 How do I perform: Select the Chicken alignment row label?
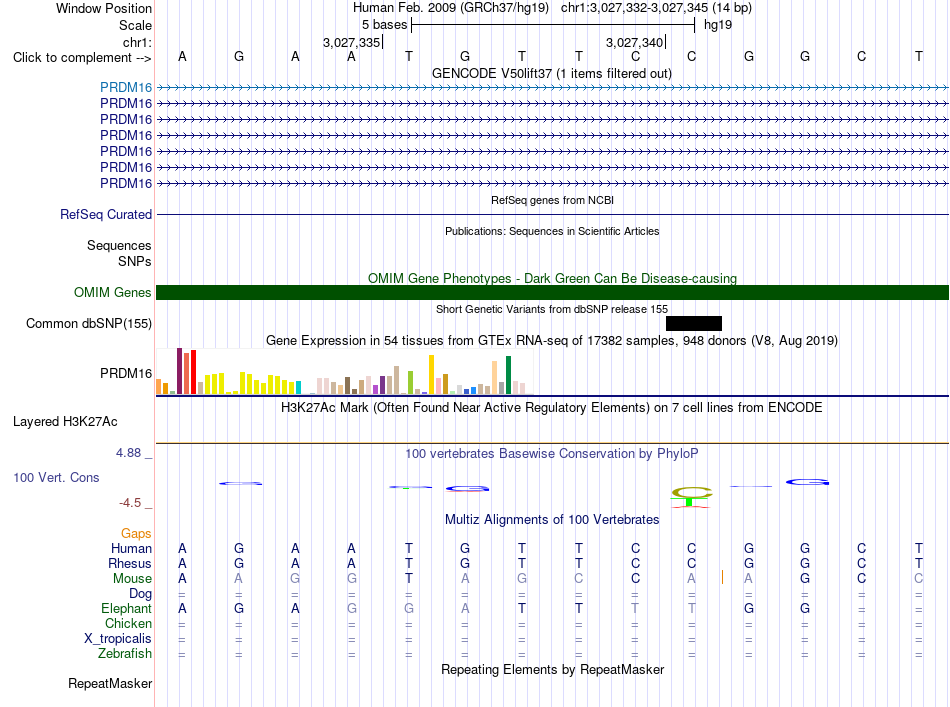click(x=128, y=623)
